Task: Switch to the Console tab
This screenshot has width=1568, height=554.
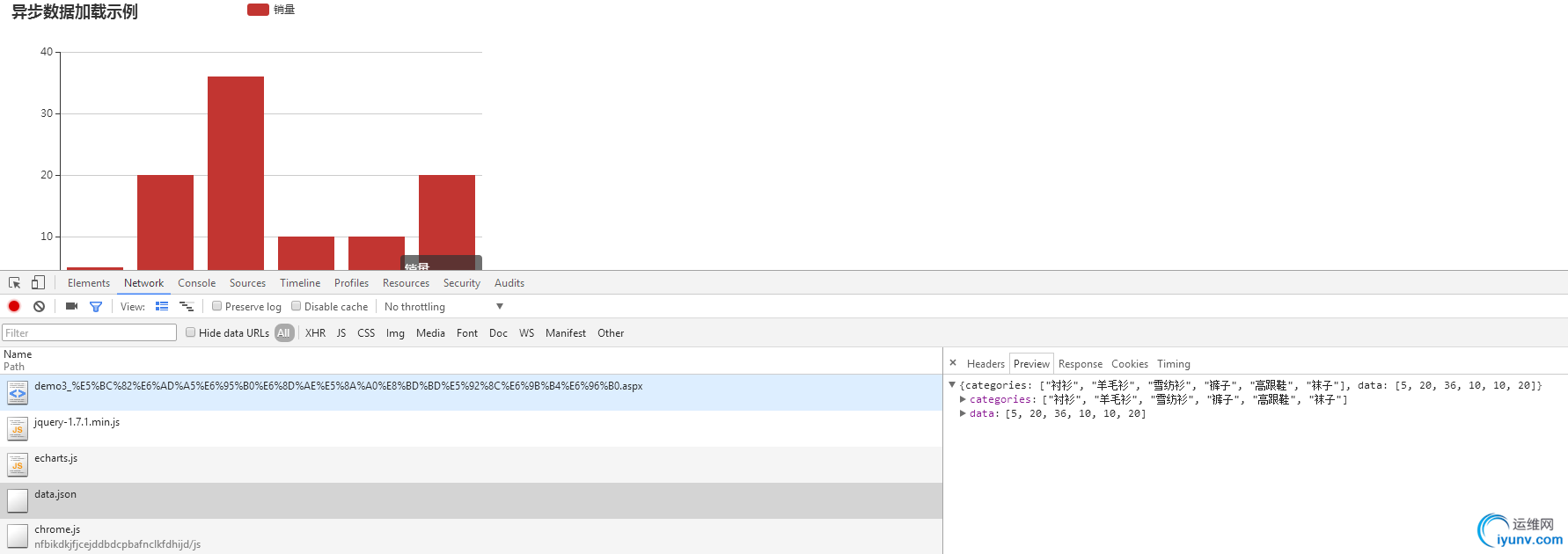Action: 197,283
